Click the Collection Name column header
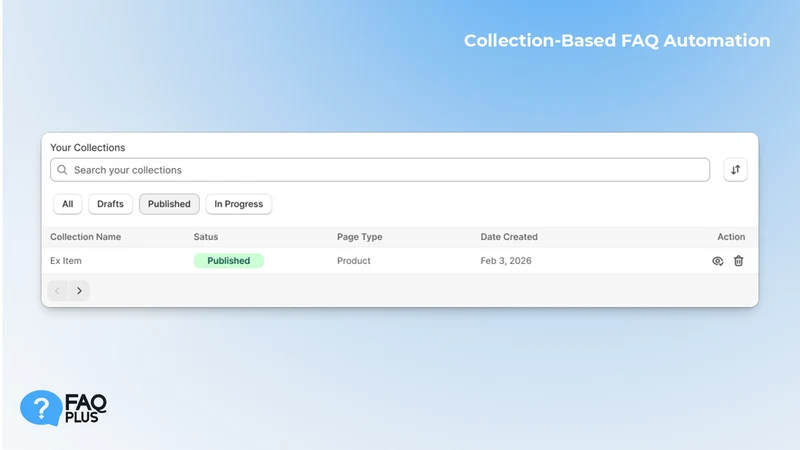Screen dimensions: 800x450 pyautogui.click(x=85, y=237)
